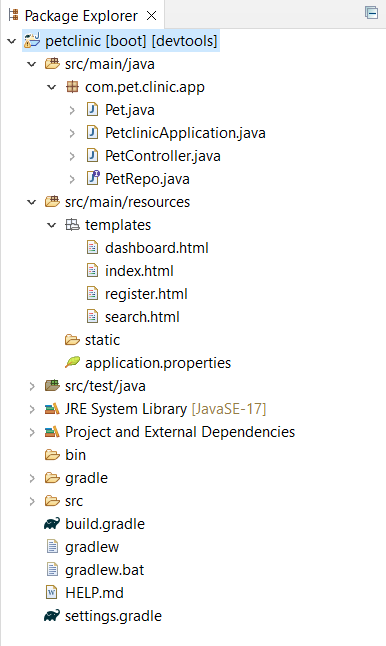The height and width of the screenshot is (646, 386).
Task: Expand the PetRepo.java node
Action: click(72, 179)
